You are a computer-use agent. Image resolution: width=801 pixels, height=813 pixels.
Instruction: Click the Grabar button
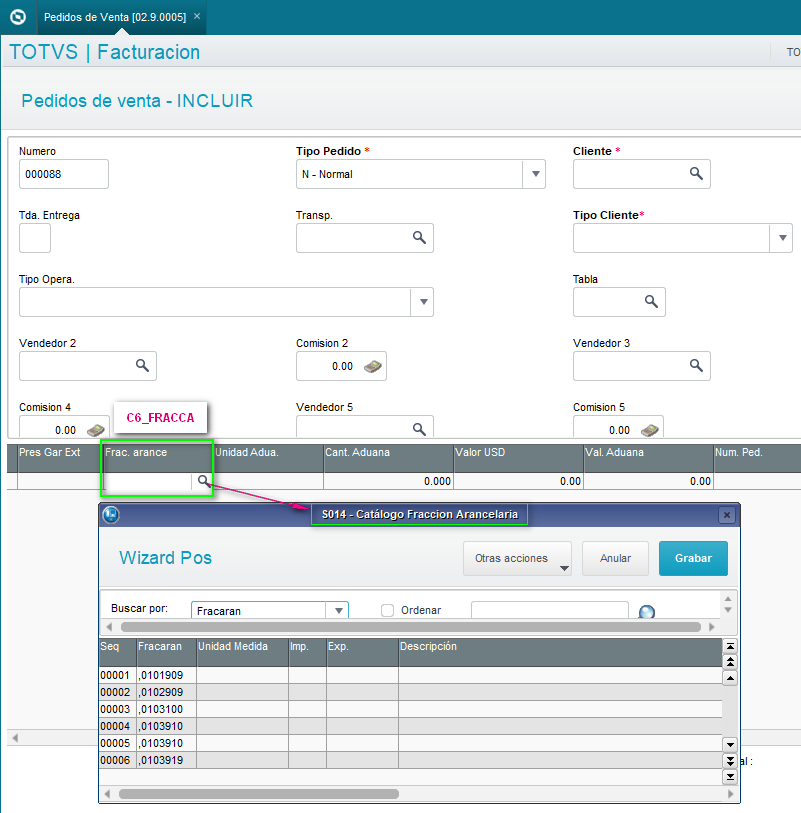(693, 558)
